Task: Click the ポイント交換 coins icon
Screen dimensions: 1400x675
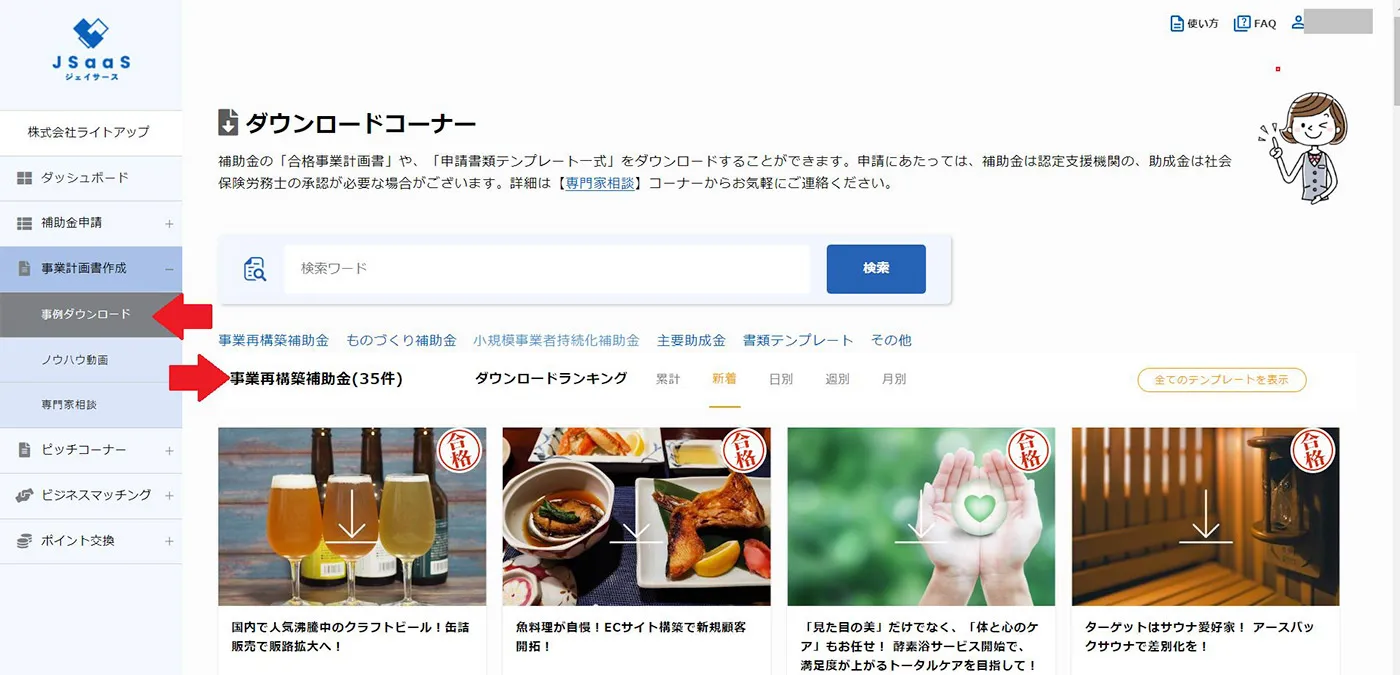Action: pos(25,541)
